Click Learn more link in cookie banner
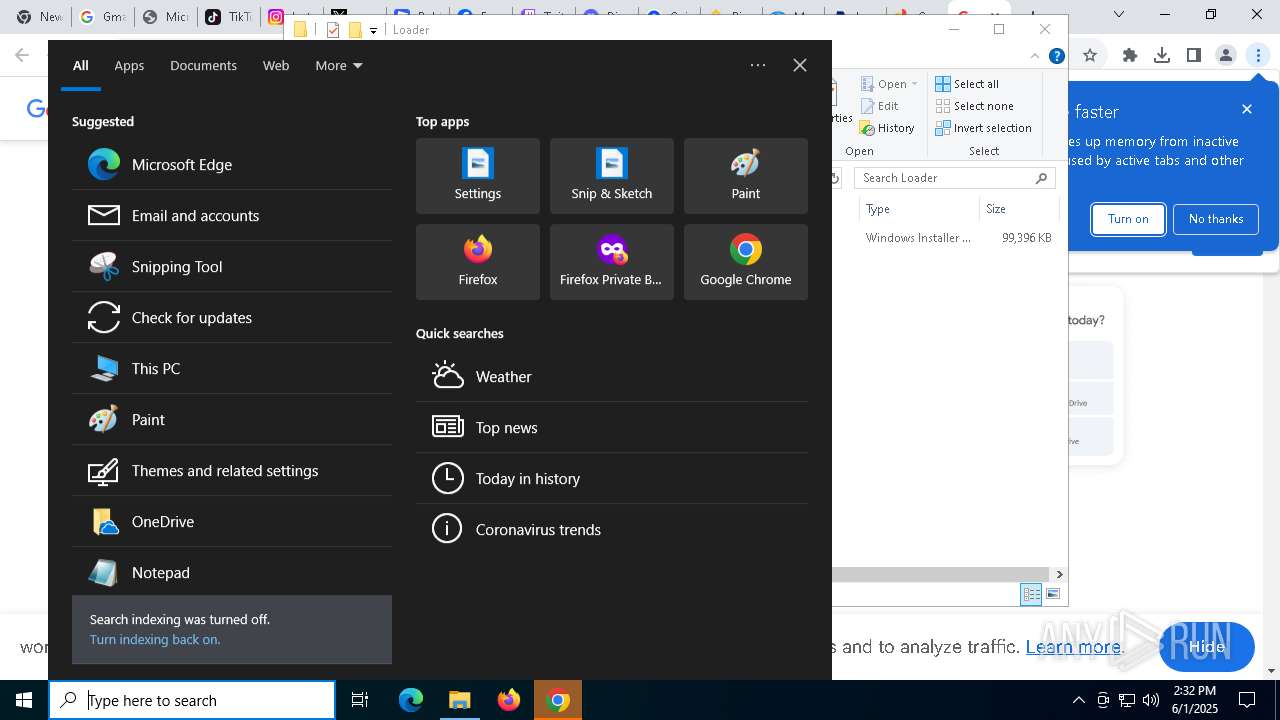Image resolution: width=1280 pixels, height=720 pixels. point(1073,647)
